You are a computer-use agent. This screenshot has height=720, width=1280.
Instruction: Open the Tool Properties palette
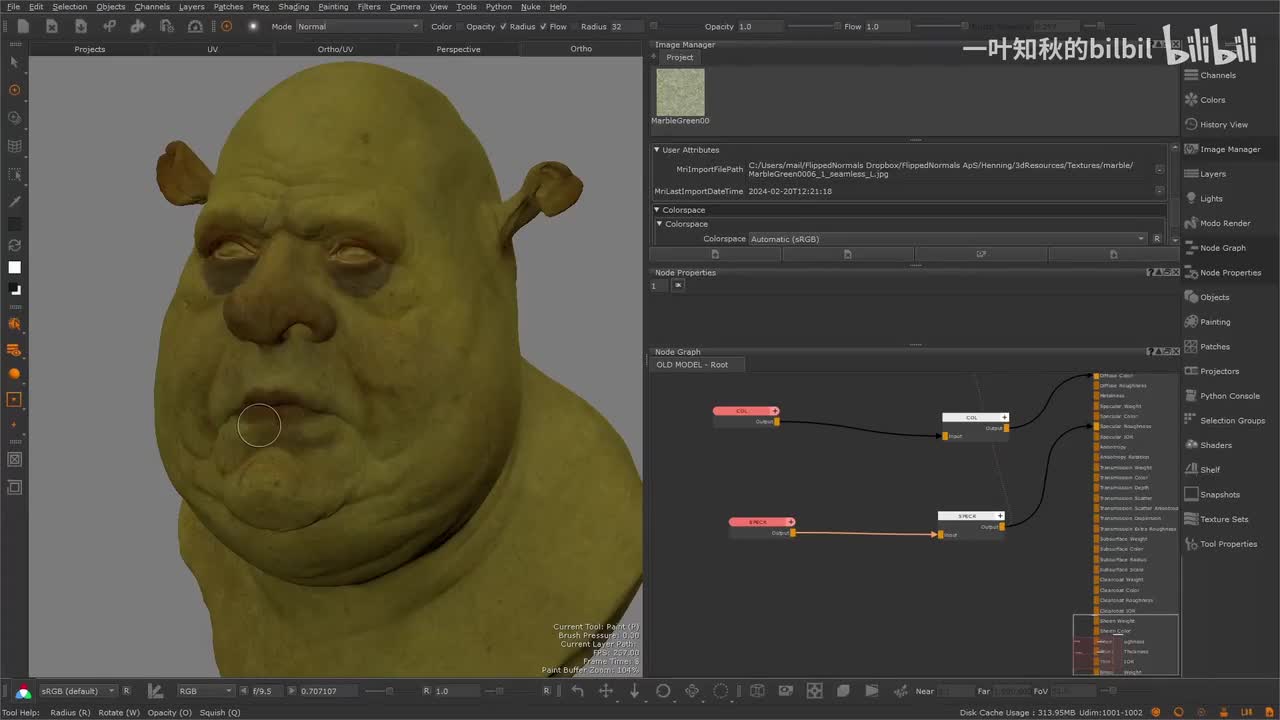1228,544
